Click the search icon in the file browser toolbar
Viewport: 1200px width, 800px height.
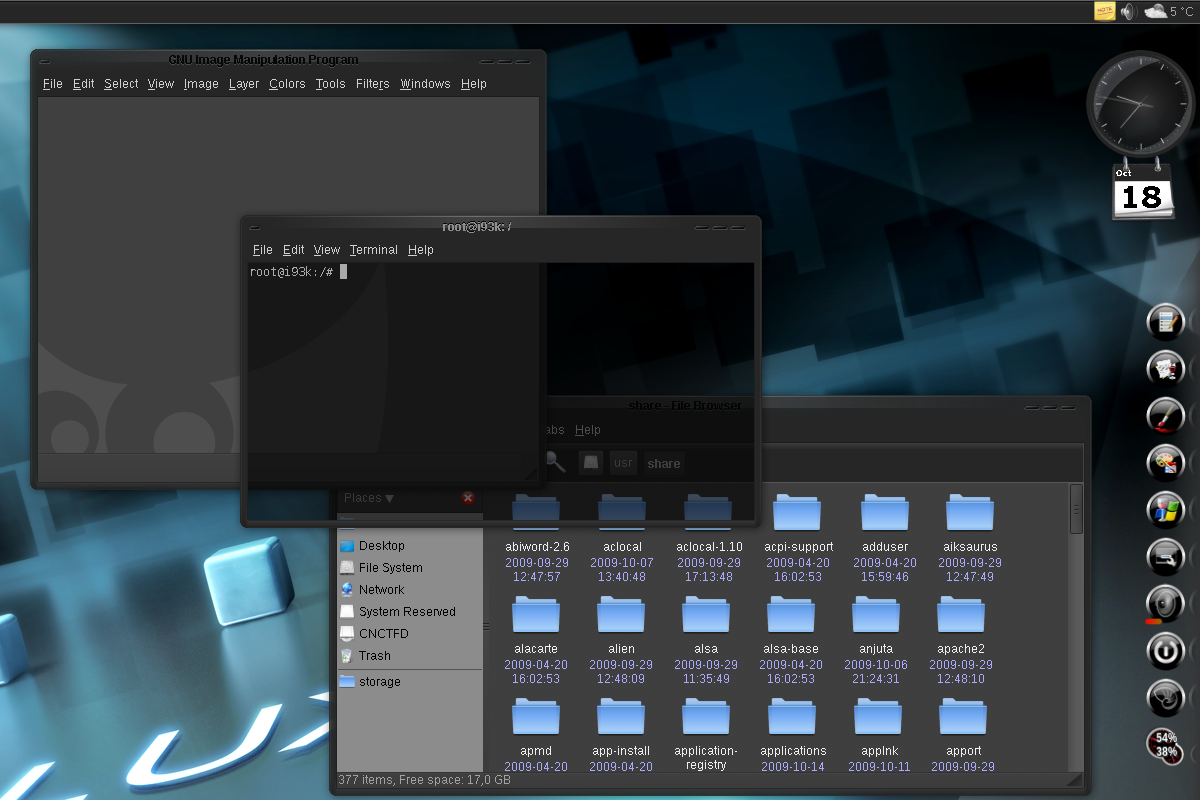pos(556,462)
